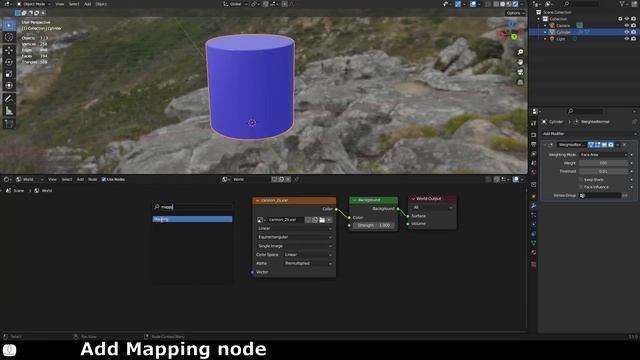
Task: Click the Add Modifier button
Action: pos(589,134)
